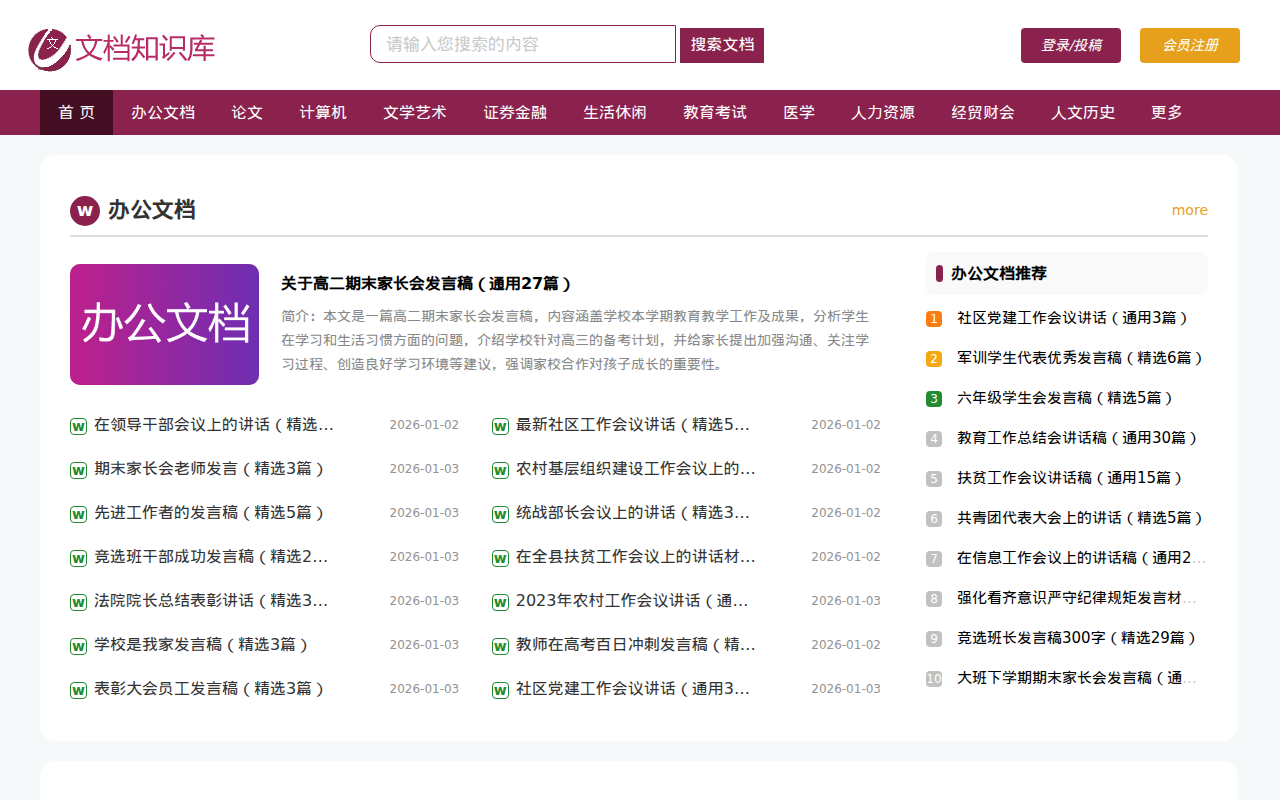The height and width of the screenshot is (800, 1280).
Task: Open the 办公文档推荐 panel header
Action: point(1000,273)
